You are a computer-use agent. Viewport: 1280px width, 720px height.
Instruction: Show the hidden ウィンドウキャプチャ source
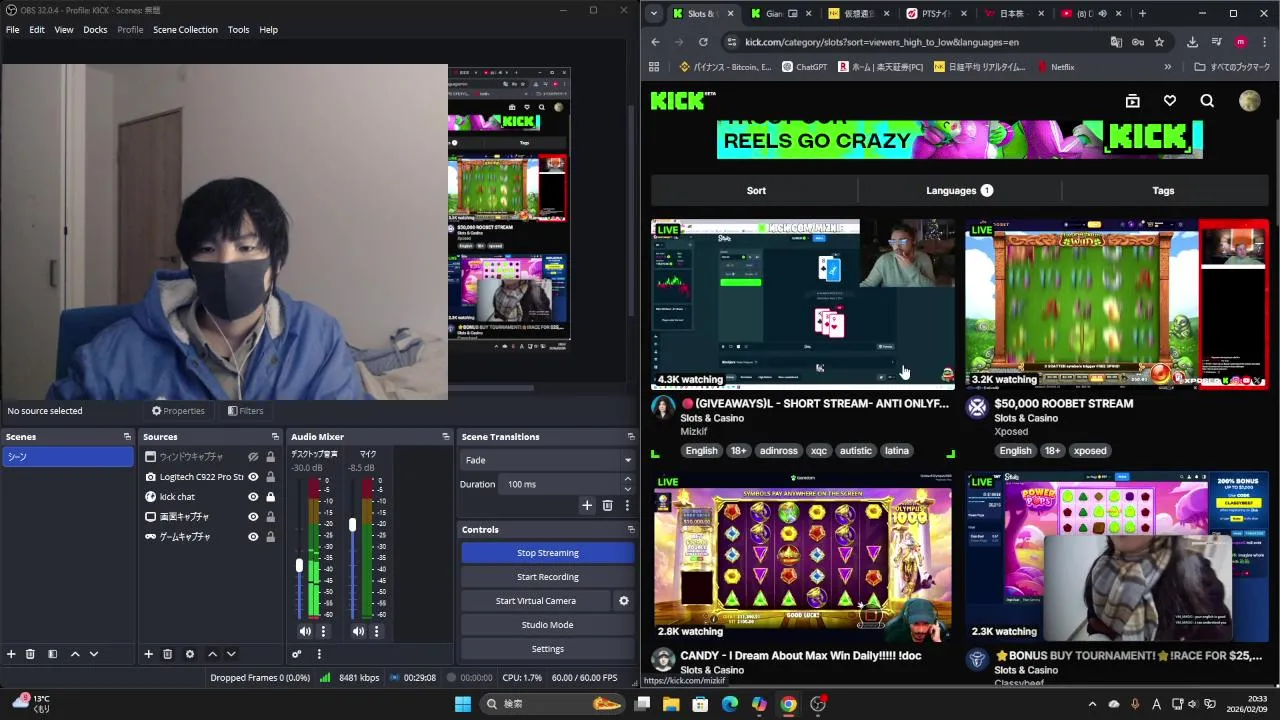pyautogui.click(x=253, y=457)
